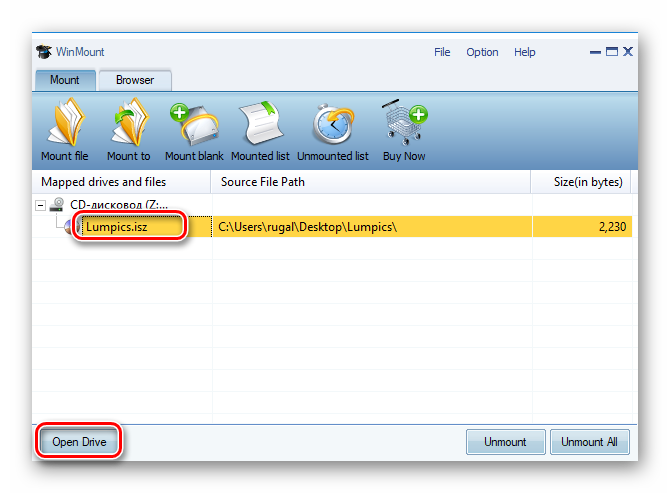Open the Mounted list icon
Image resolution: width=670 pixels, height=493 pixels.
261,123
